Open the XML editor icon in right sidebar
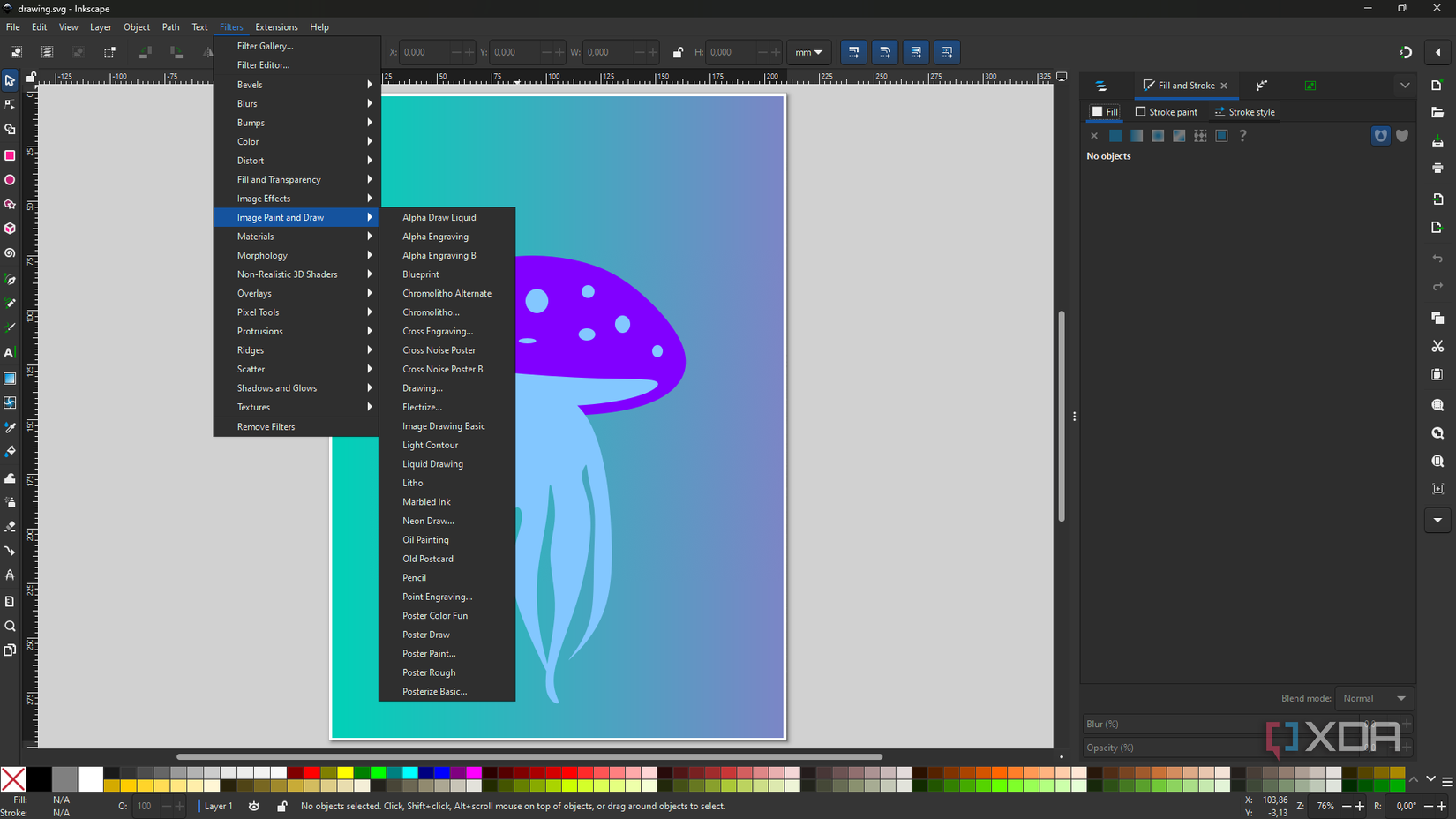1456x819 pixels. click(x=1262, y=85)
